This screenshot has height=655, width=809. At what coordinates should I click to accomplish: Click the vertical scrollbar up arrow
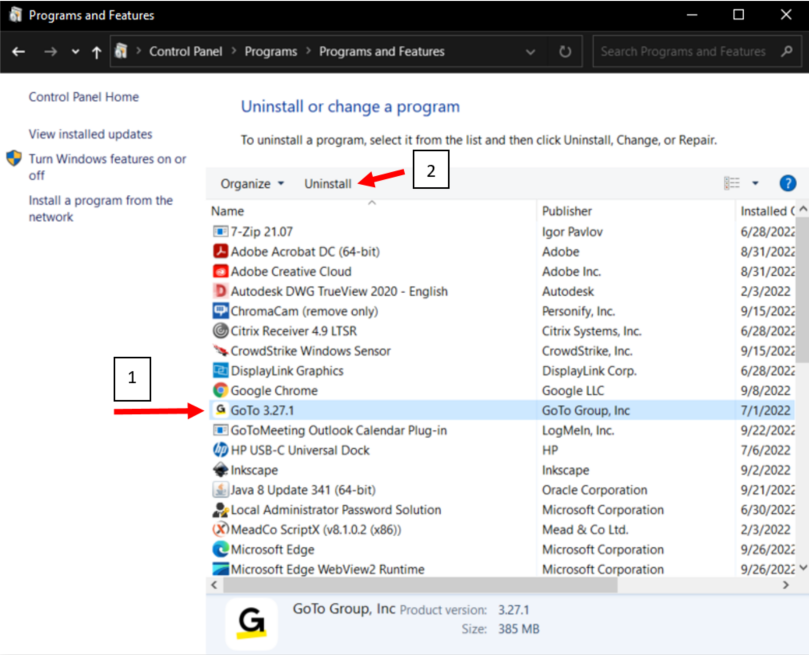point(803,209)
